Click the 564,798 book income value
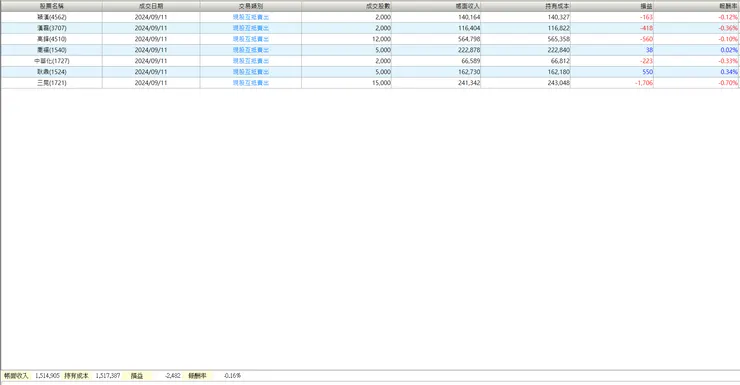 pyautogui.click(x=469, y=39)
